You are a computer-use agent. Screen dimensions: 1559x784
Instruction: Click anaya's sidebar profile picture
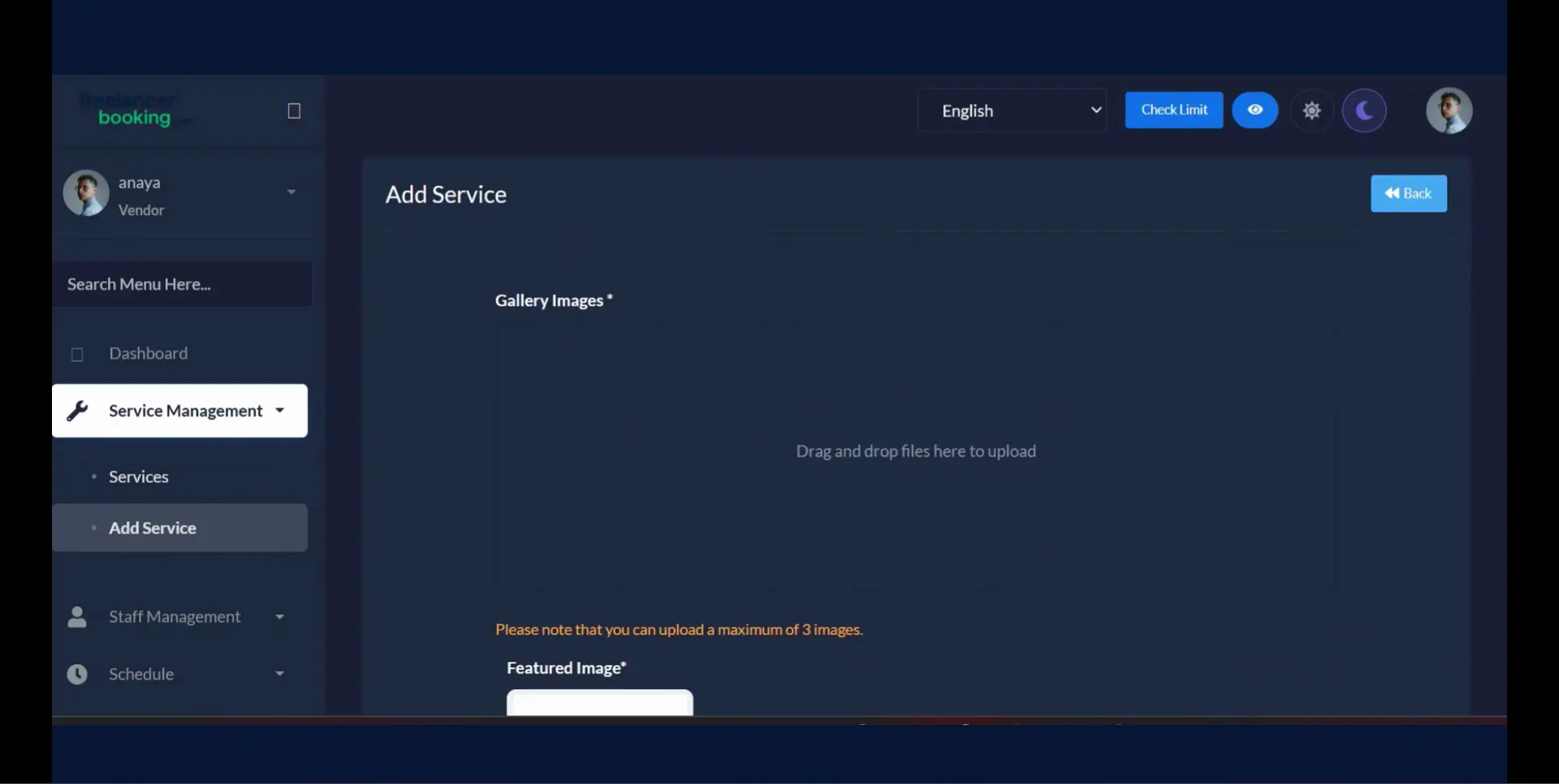86,193
